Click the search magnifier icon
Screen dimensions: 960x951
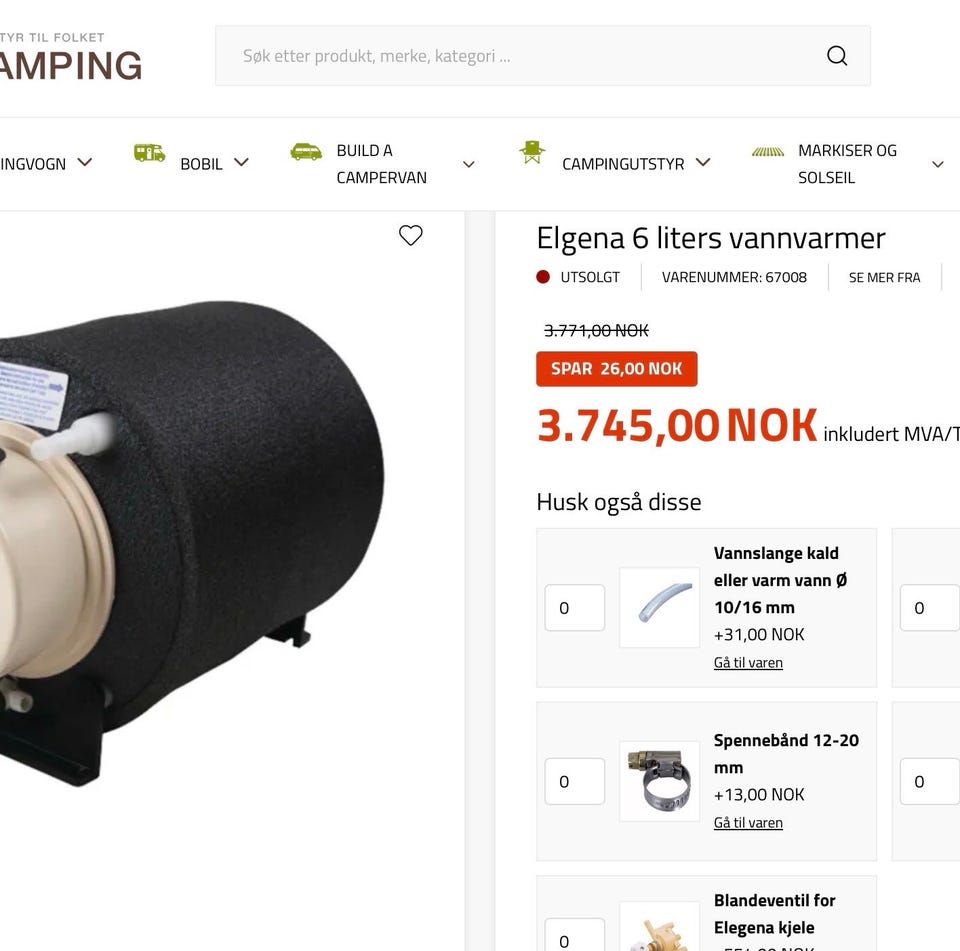[x=836, y=56]
